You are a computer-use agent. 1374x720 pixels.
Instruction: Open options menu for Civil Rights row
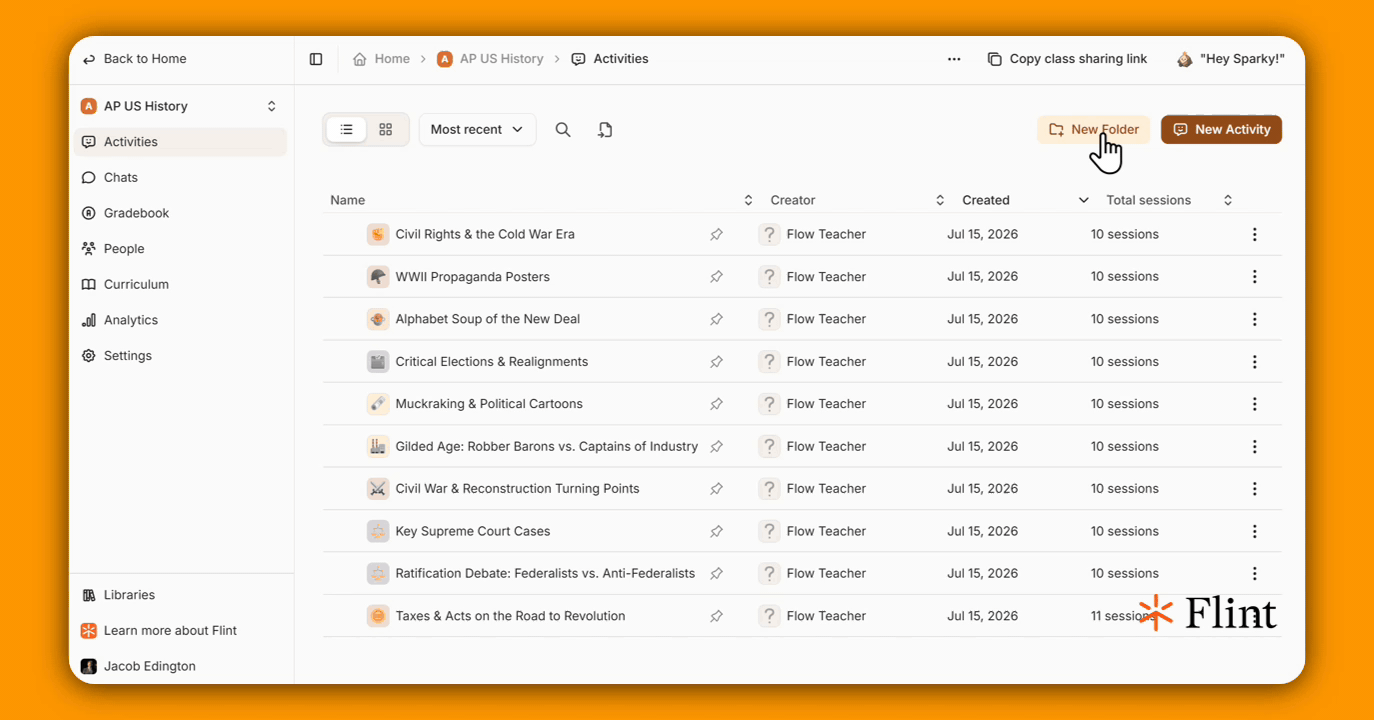click(1254, 235)
